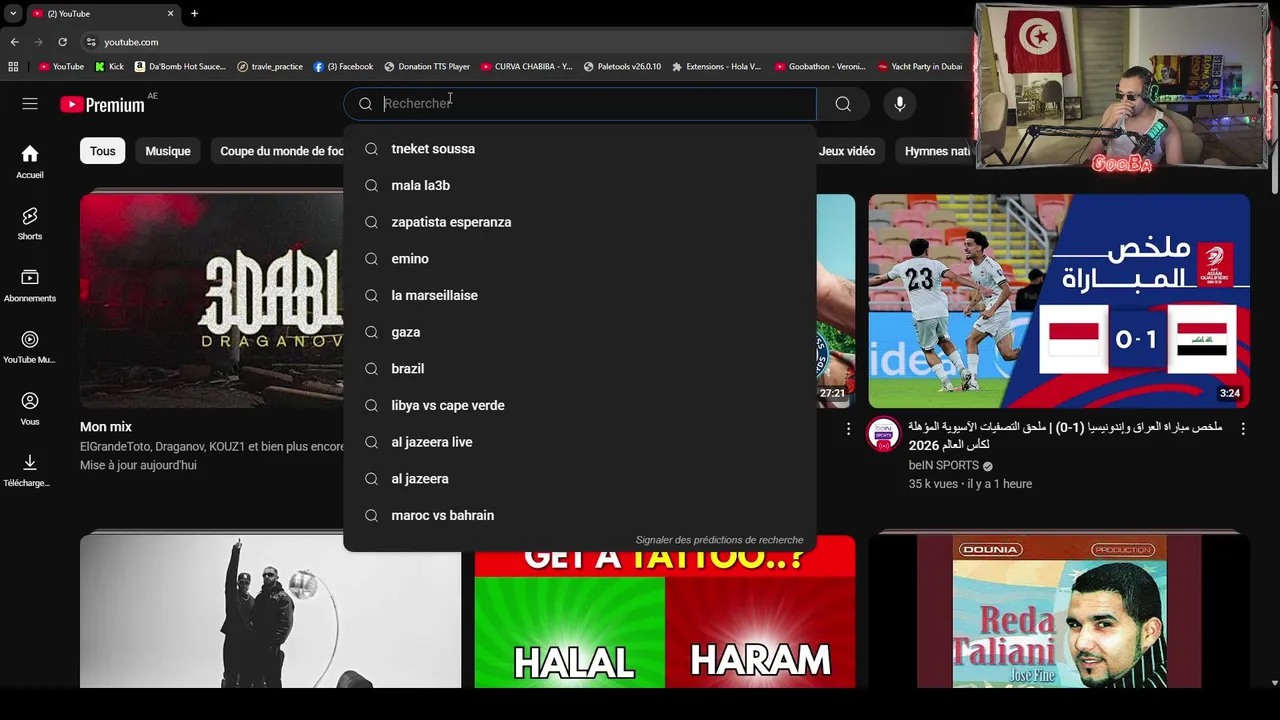1280x720 pixels.
Task: Select the Hymnes nati... filter chip
Action: [x=937, y=151]
